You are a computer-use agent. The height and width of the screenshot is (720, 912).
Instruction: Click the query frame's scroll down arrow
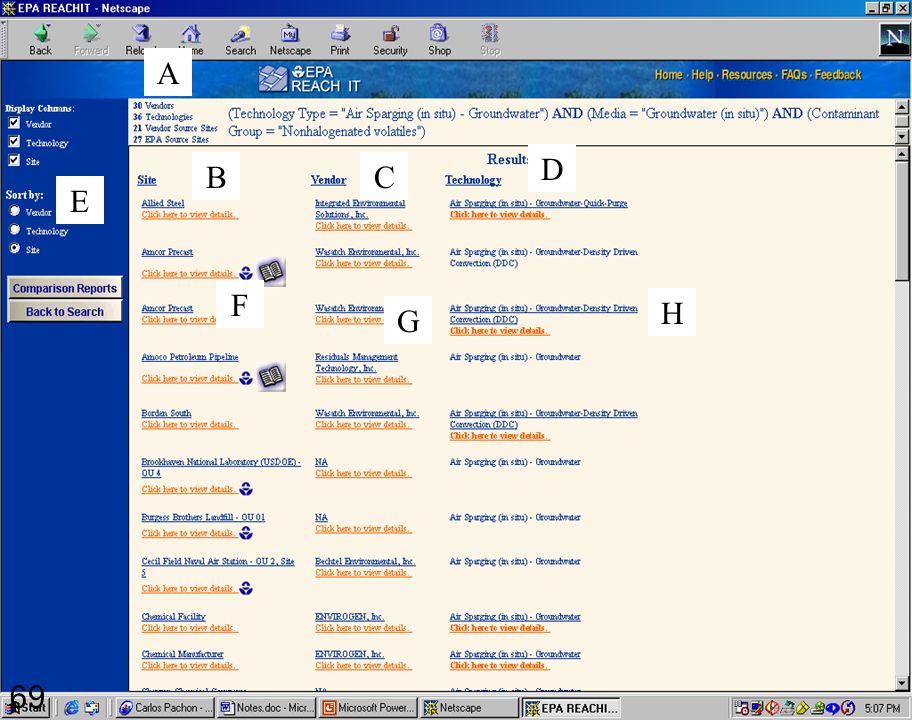click(902, 137)
